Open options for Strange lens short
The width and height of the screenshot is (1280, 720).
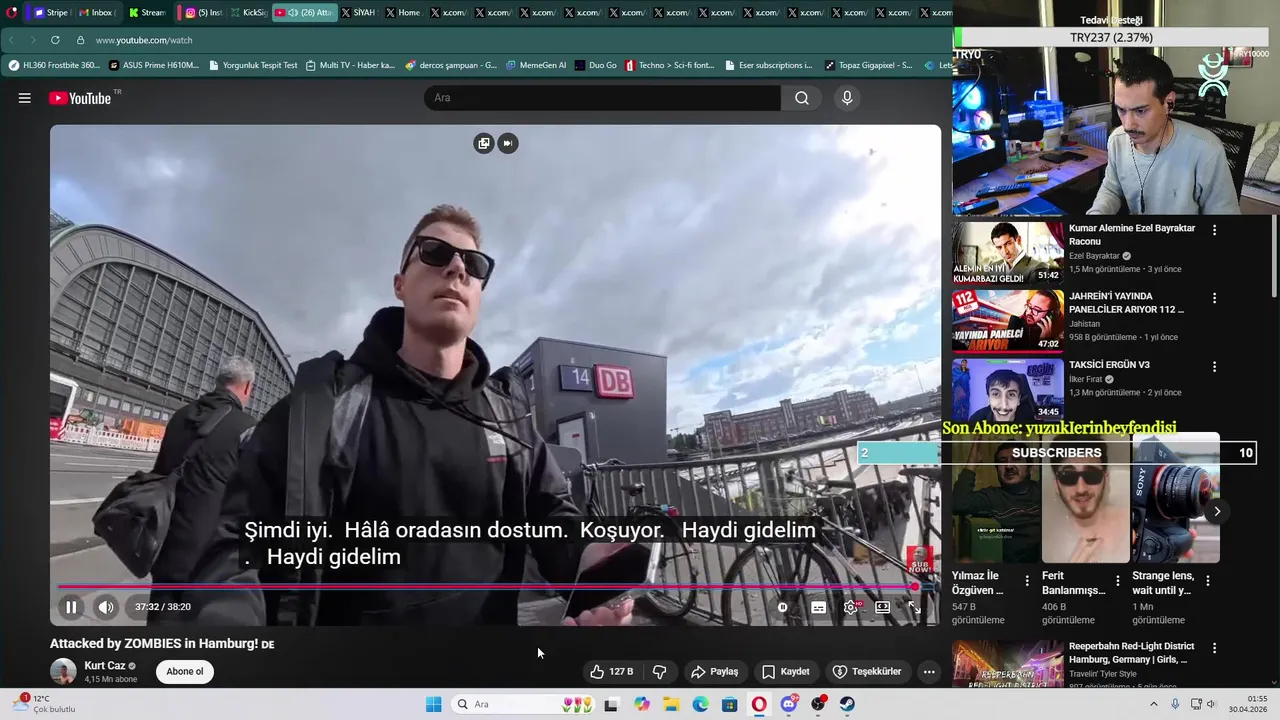pyautogui.click(x=1207, y=580)
